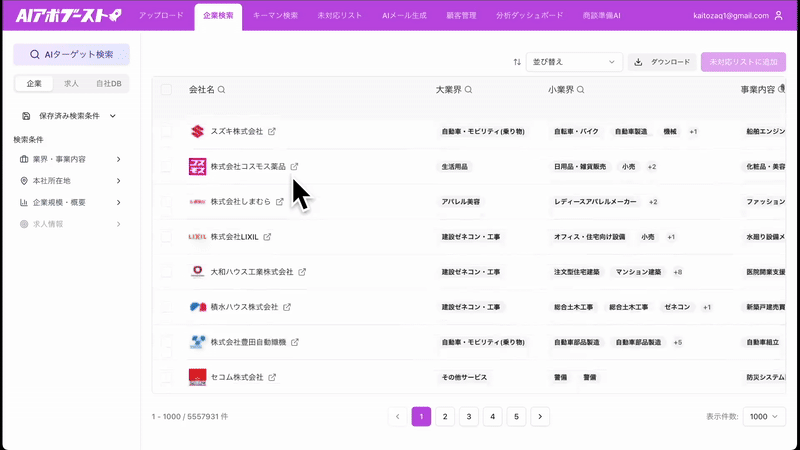800x450 pixels.
Task: Open external link icon for 大和ハウス工業株式会社
Action: pos(302,272)
